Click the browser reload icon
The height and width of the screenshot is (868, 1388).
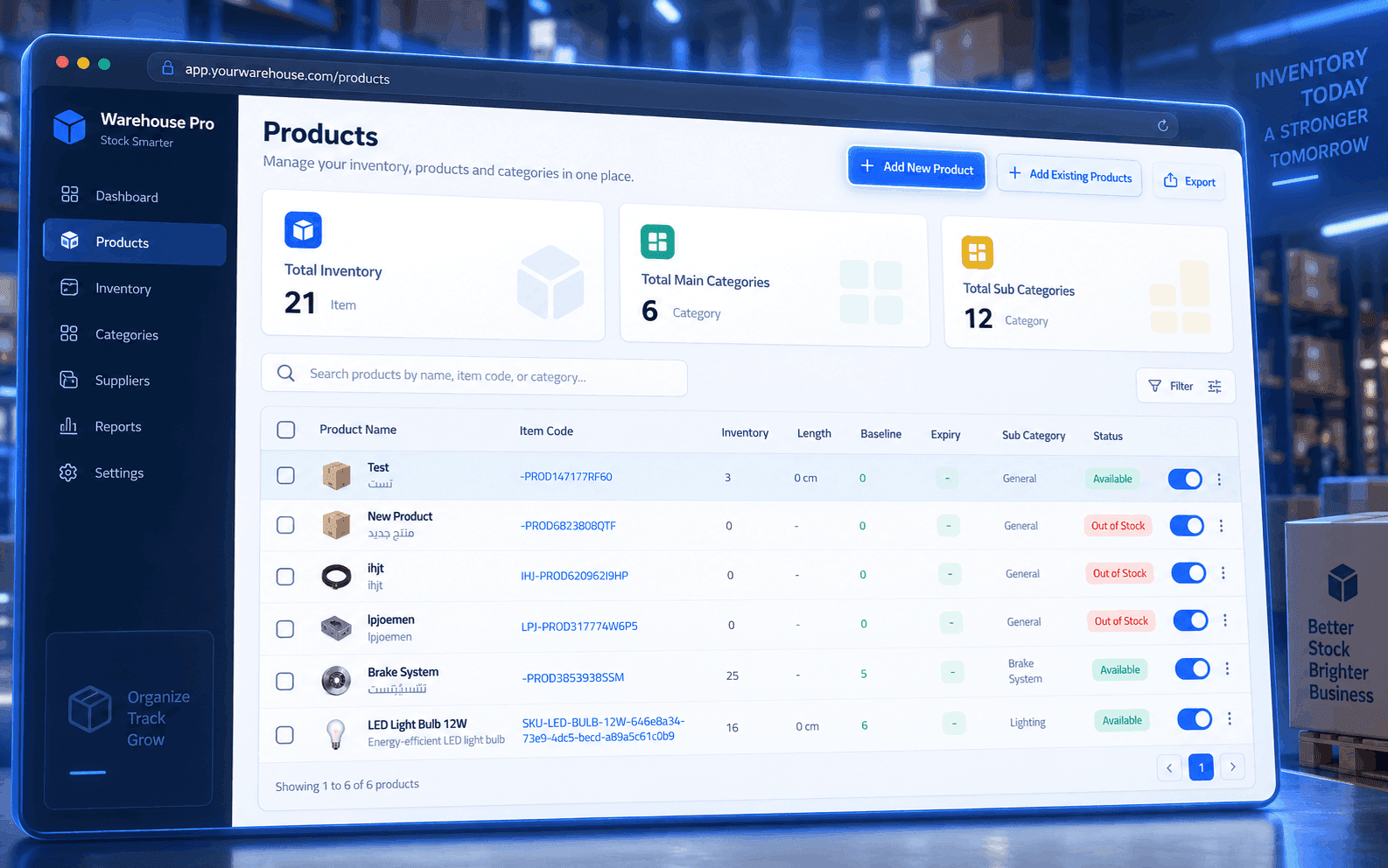click(x=1163, y=125)
